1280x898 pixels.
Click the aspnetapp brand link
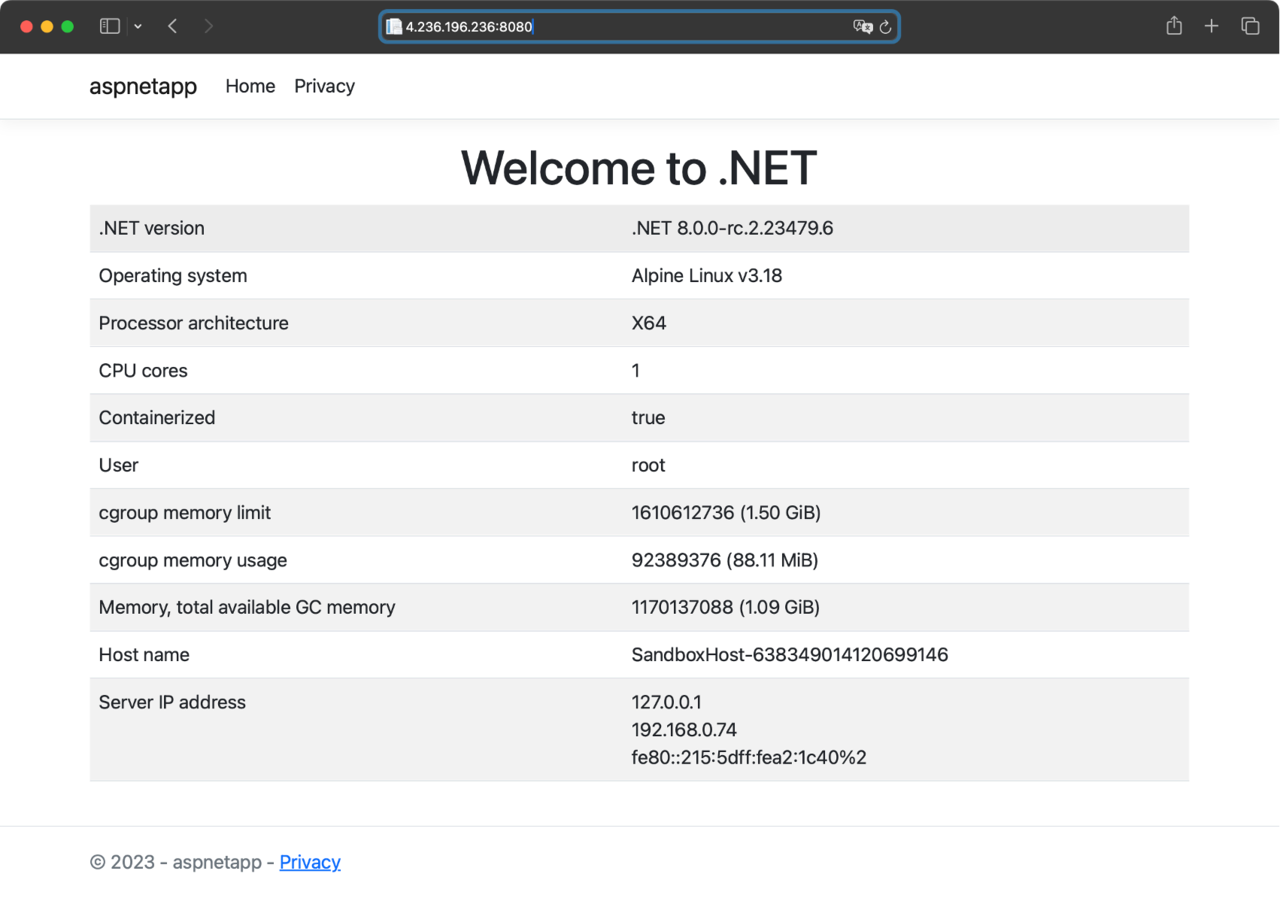pos(143,87)
